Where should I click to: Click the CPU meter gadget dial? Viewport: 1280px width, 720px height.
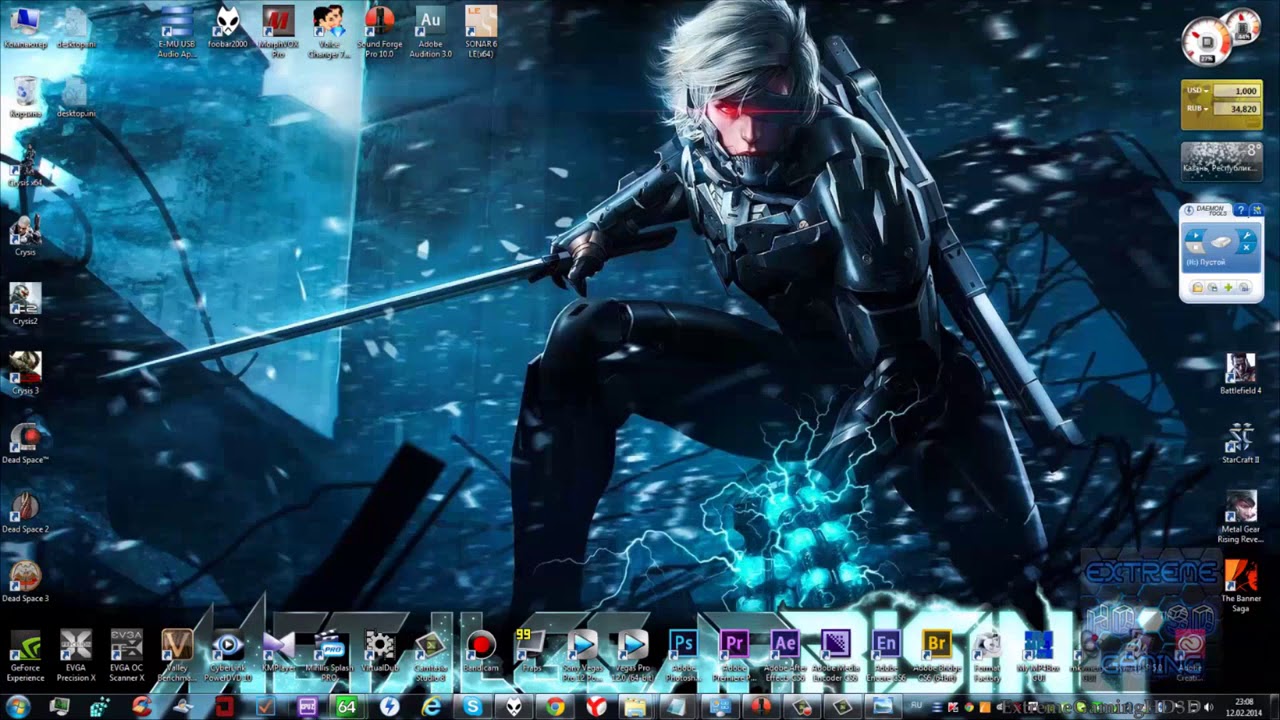tap(1207, 42)
